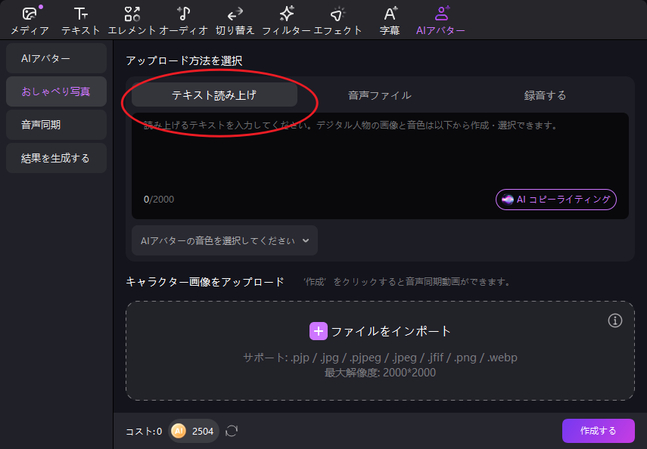Image resolution: width=647 pixels, height=449 pixels.
Task: Expand the AIアバターの音色 voice dropdown
Action: [224, 240]
